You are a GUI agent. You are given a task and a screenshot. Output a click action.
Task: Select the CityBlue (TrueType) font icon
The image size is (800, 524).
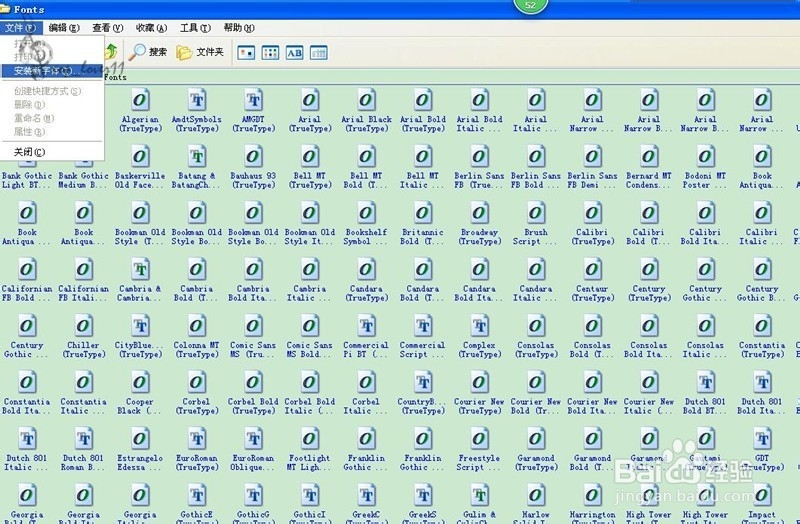pyautogui.click(x=140, y=326)
